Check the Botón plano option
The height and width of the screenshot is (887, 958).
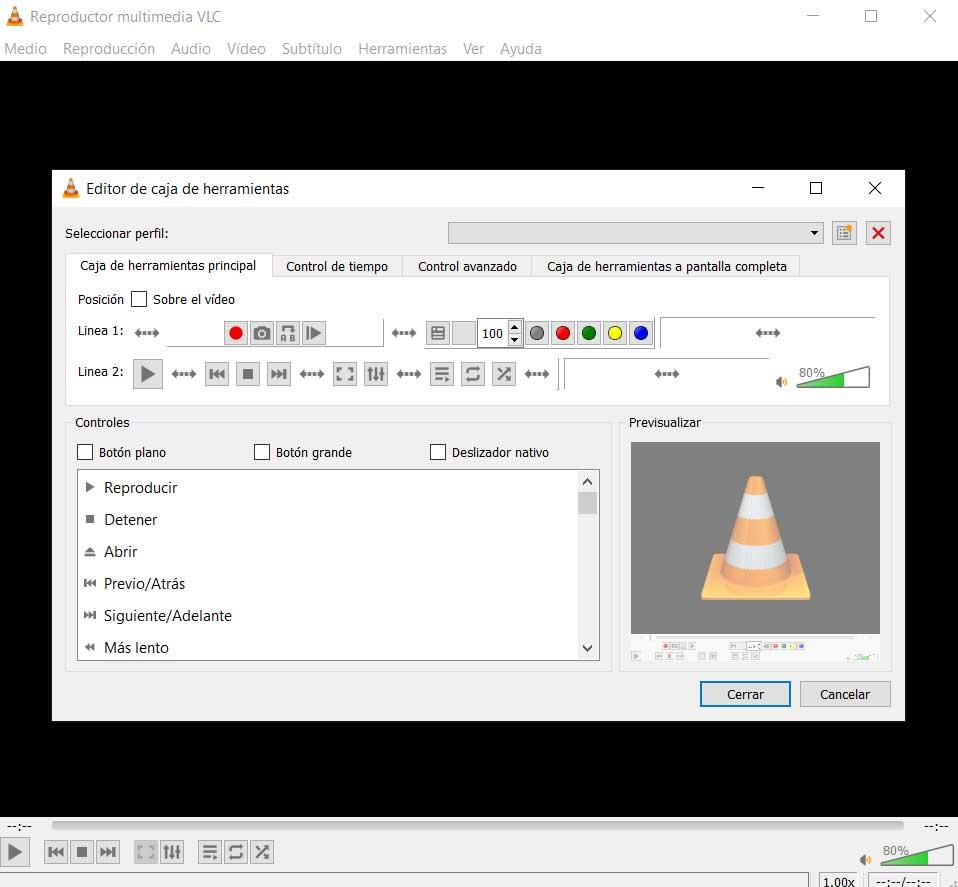(85, 452)
